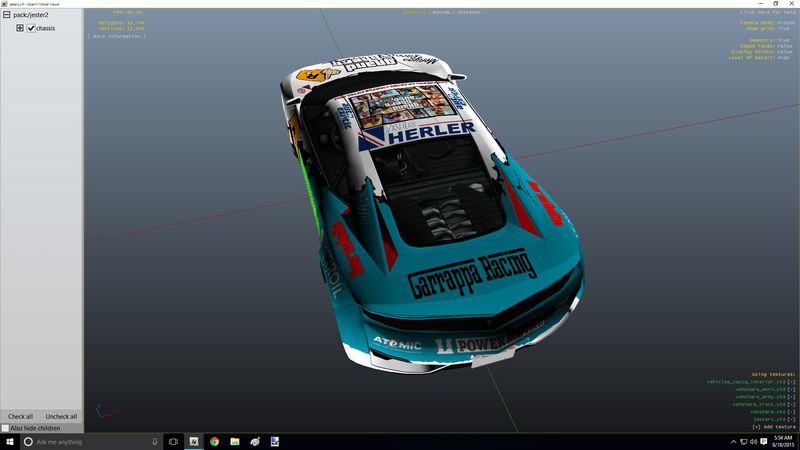Click the Check all button
Viewport: 800px width, 450px height.
click(20, 416)
